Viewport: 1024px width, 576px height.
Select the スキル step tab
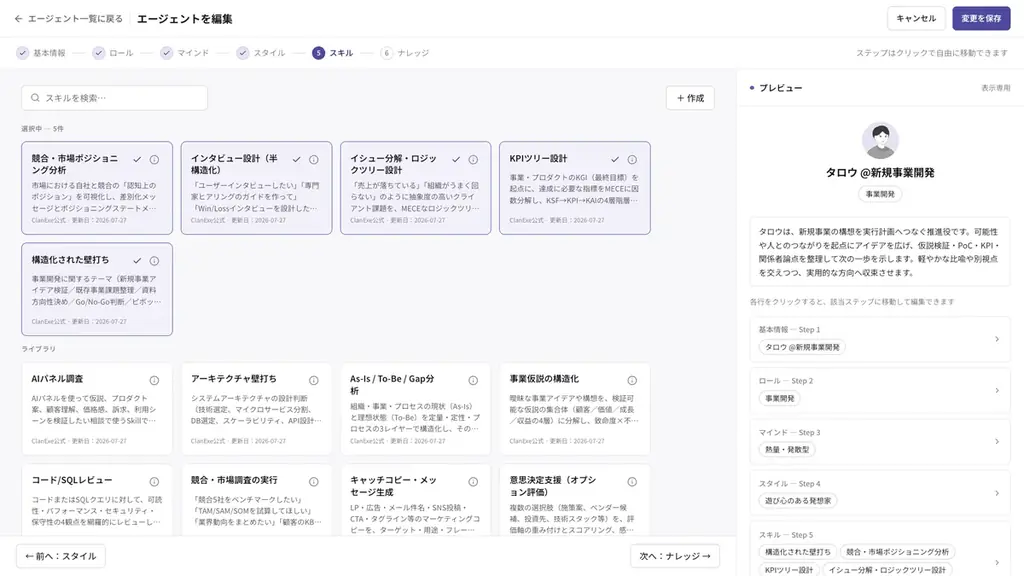[333, 53]
